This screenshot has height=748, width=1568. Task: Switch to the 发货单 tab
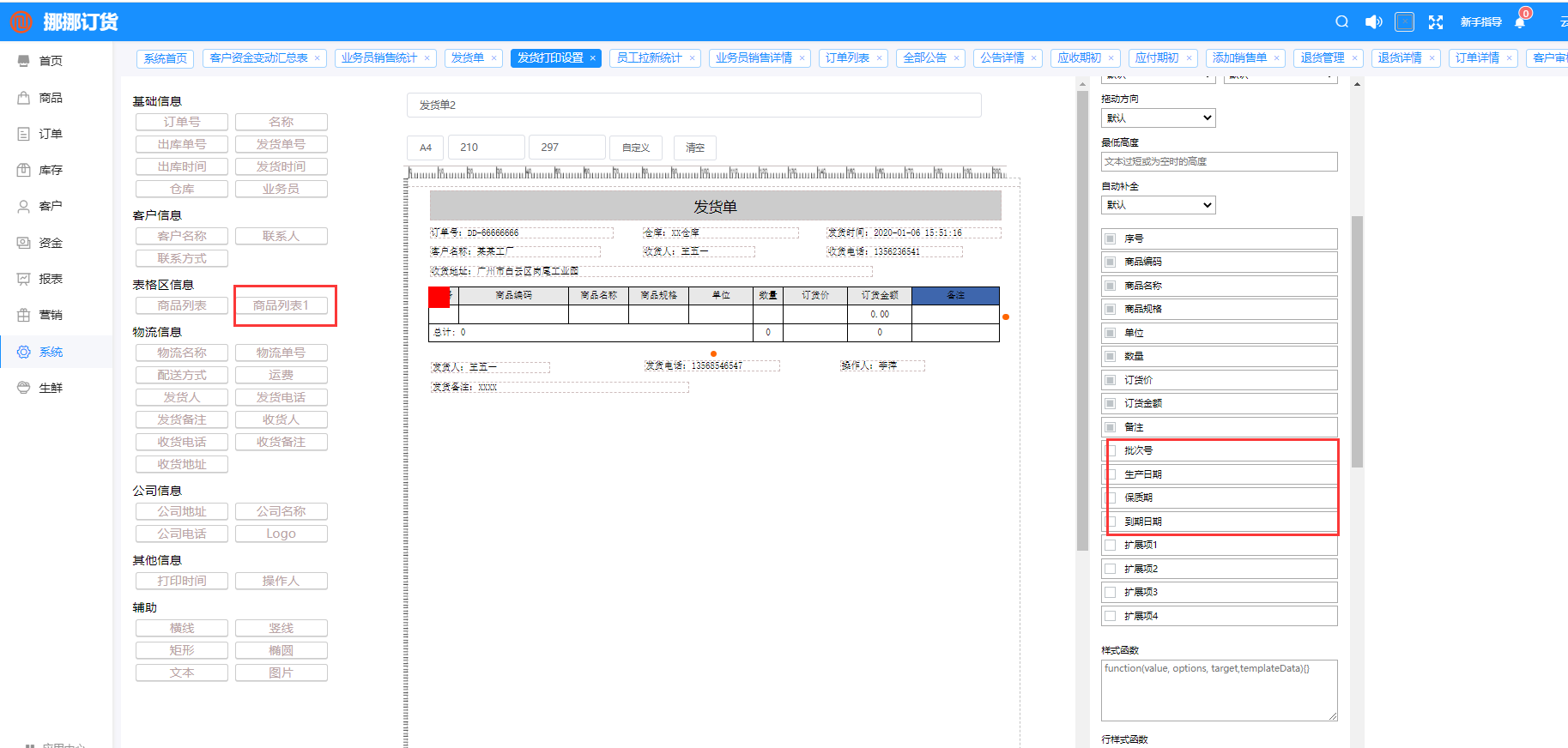pyautogui.click(x=468, y=57)
